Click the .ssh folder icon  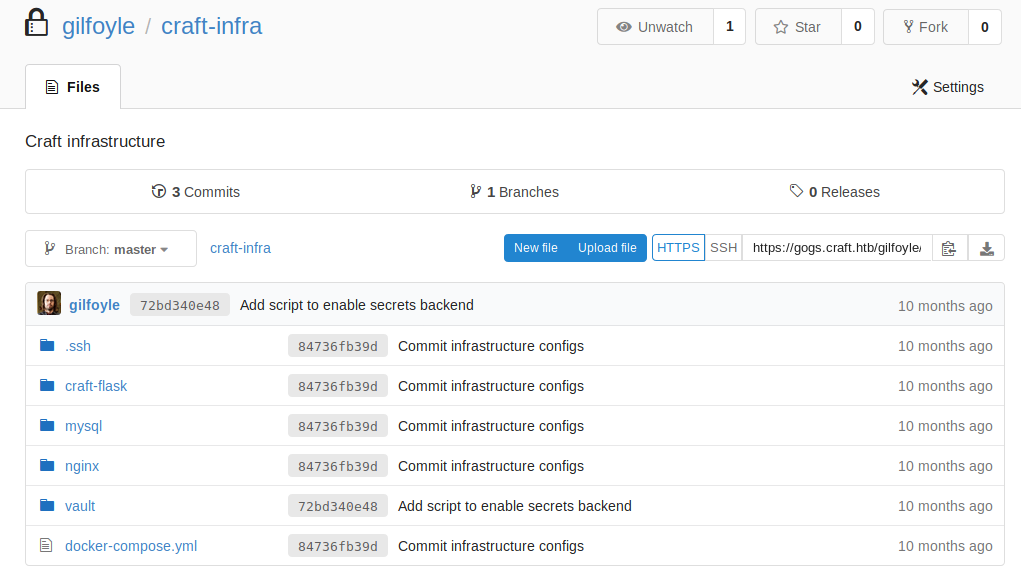point(46,346)
